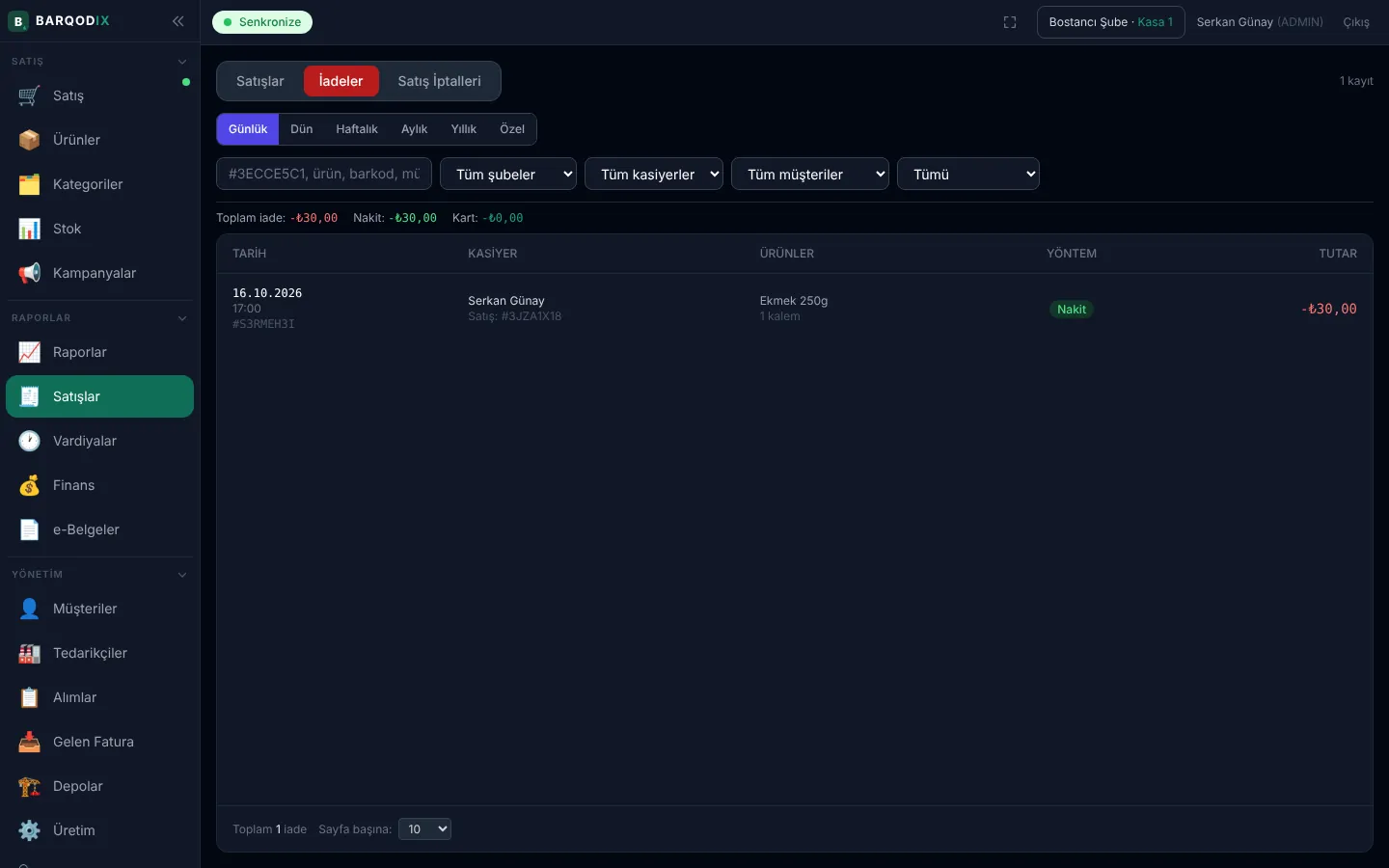Open Stok chart icon
The width and height of the screenshot is (1389, 868).
point(30,229)
